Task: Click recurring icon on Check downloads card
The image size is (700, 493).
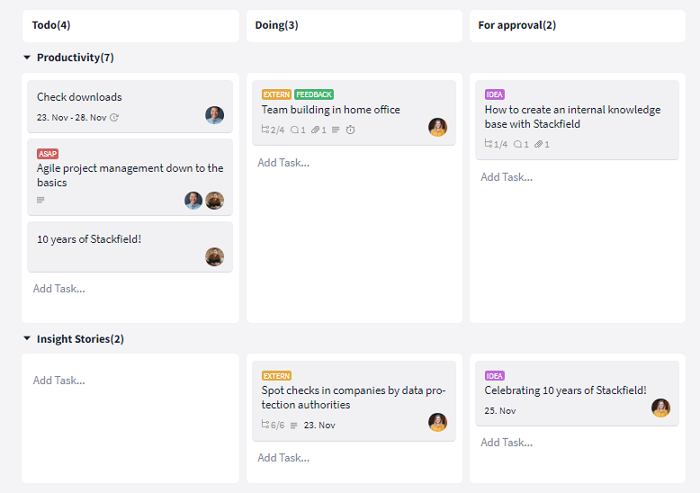Action: [x=114, y=118]
